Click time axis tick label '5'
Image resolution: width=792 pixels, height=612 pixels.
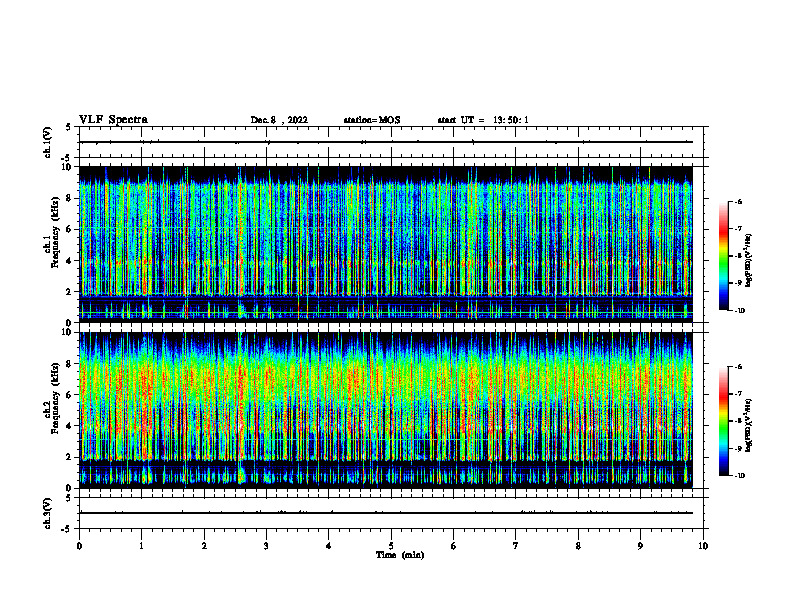click(391, 546)
